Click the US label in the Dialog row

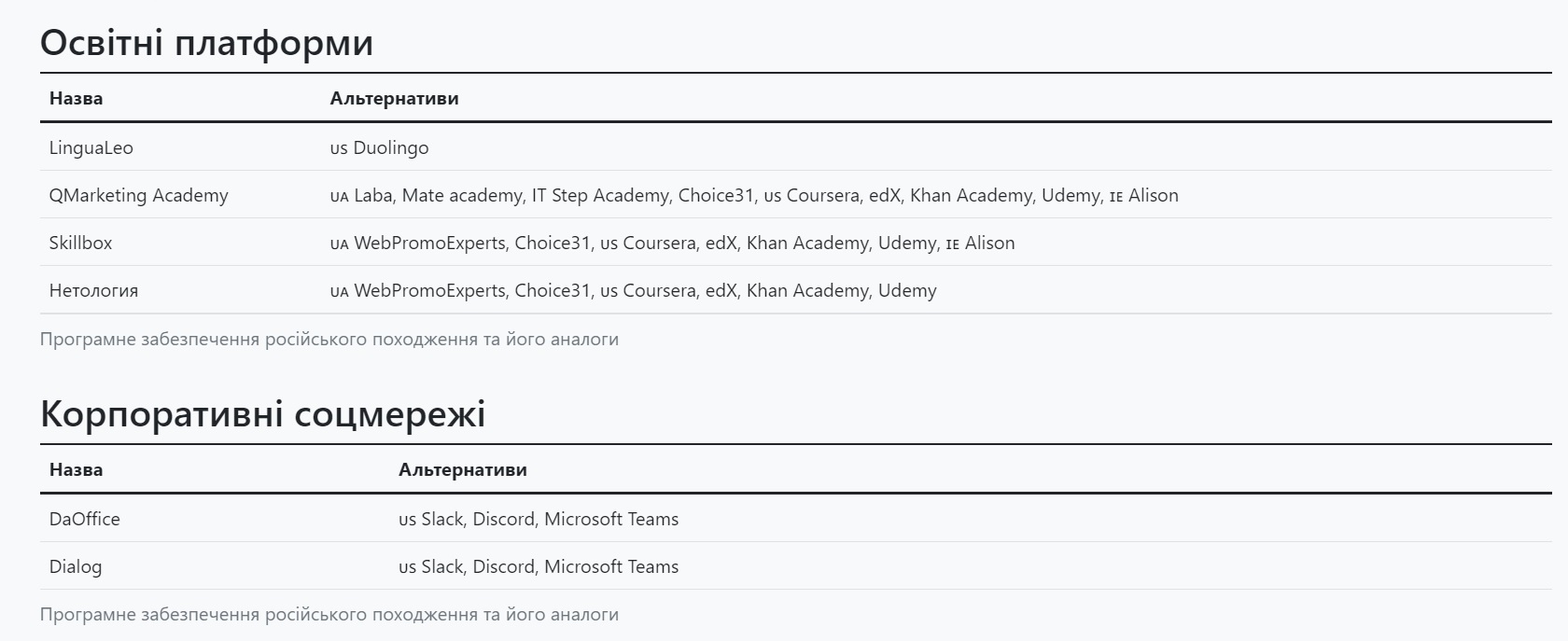(x=407, y=567)
